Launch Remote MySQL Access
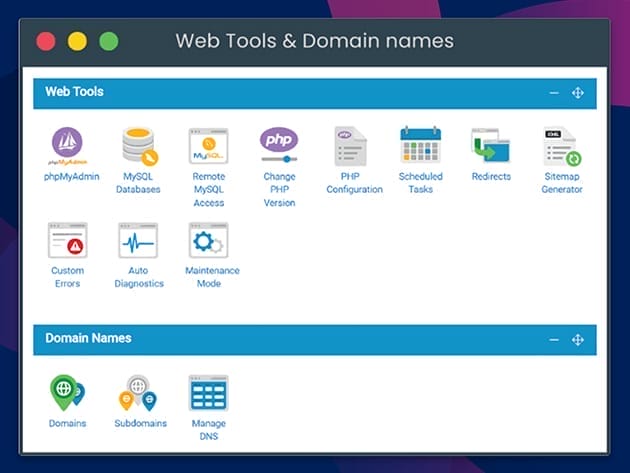The image size is (630, 473). pyautogui.click(x=209, y=146)
